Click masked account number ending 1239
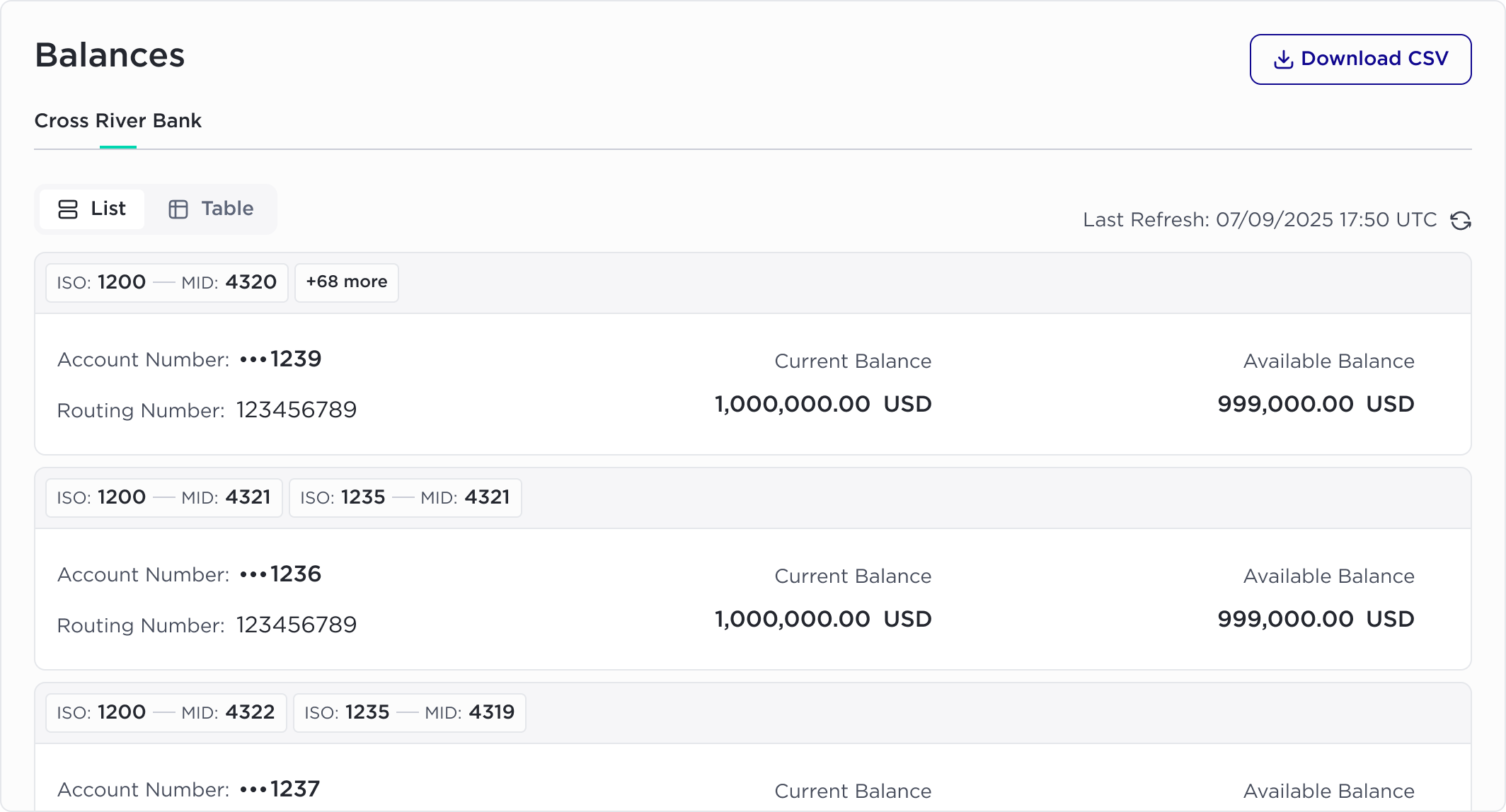The image size is (1506, 812). click(280, 359)
